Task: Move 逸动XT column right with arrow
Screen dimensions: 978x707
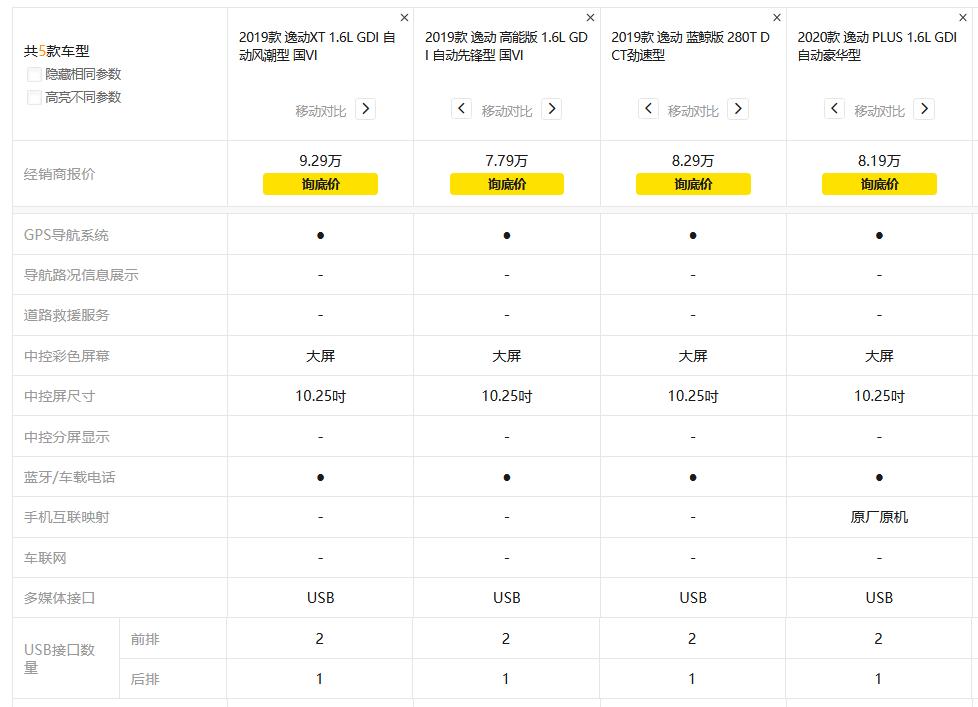Action: [366, 109]
